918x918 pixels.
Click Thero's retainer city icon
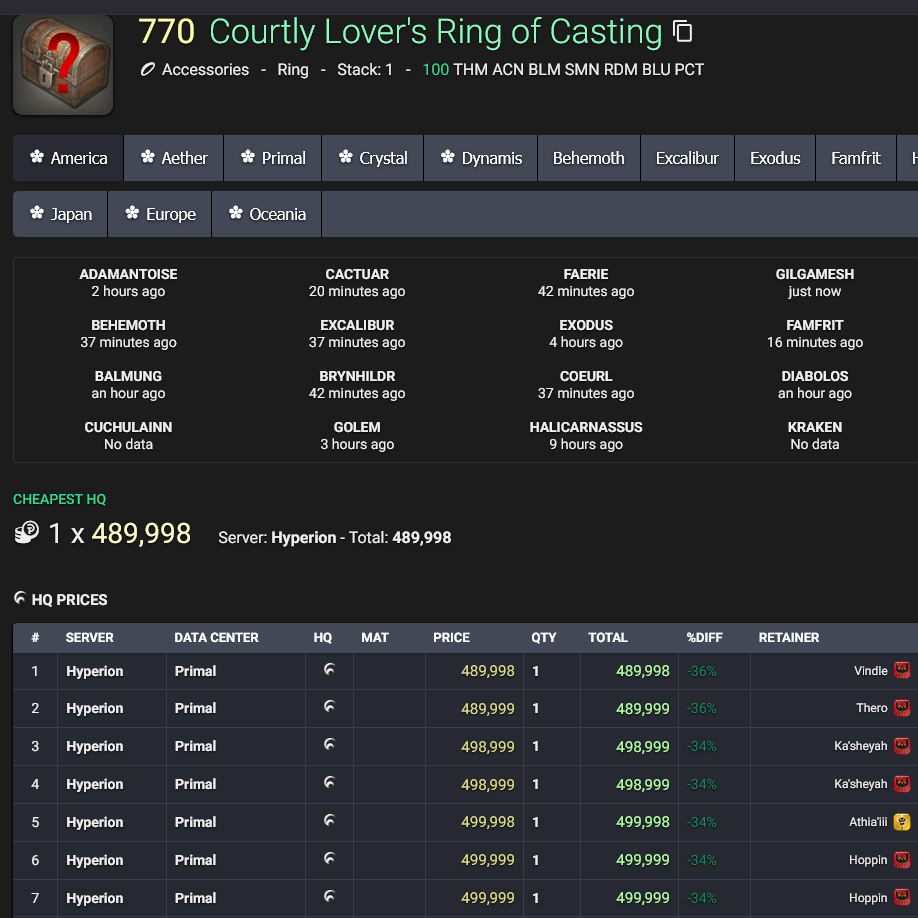pyautogui.click(x=902, y=708)
